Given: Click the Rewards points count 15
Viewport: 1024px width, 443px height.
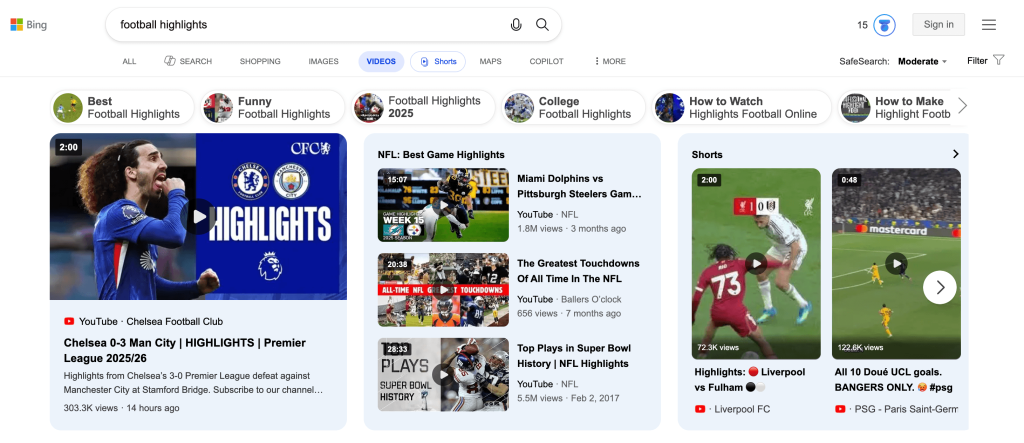Looking at the screenshot, I should [862, 25].
